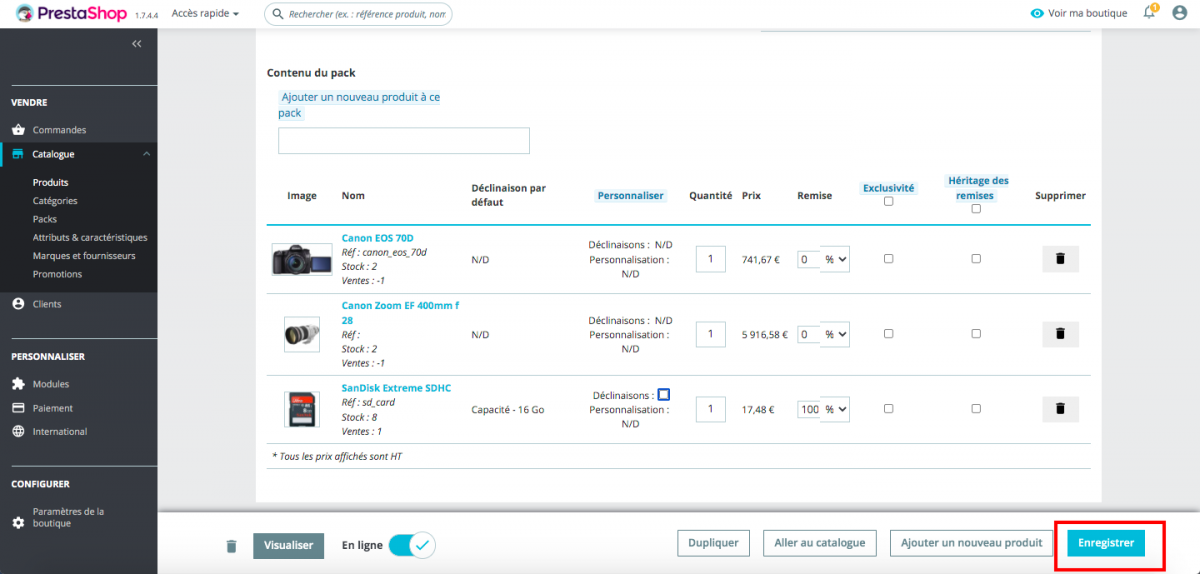
Task: Click the Enregistrer button
Action: coord(1106,543)
